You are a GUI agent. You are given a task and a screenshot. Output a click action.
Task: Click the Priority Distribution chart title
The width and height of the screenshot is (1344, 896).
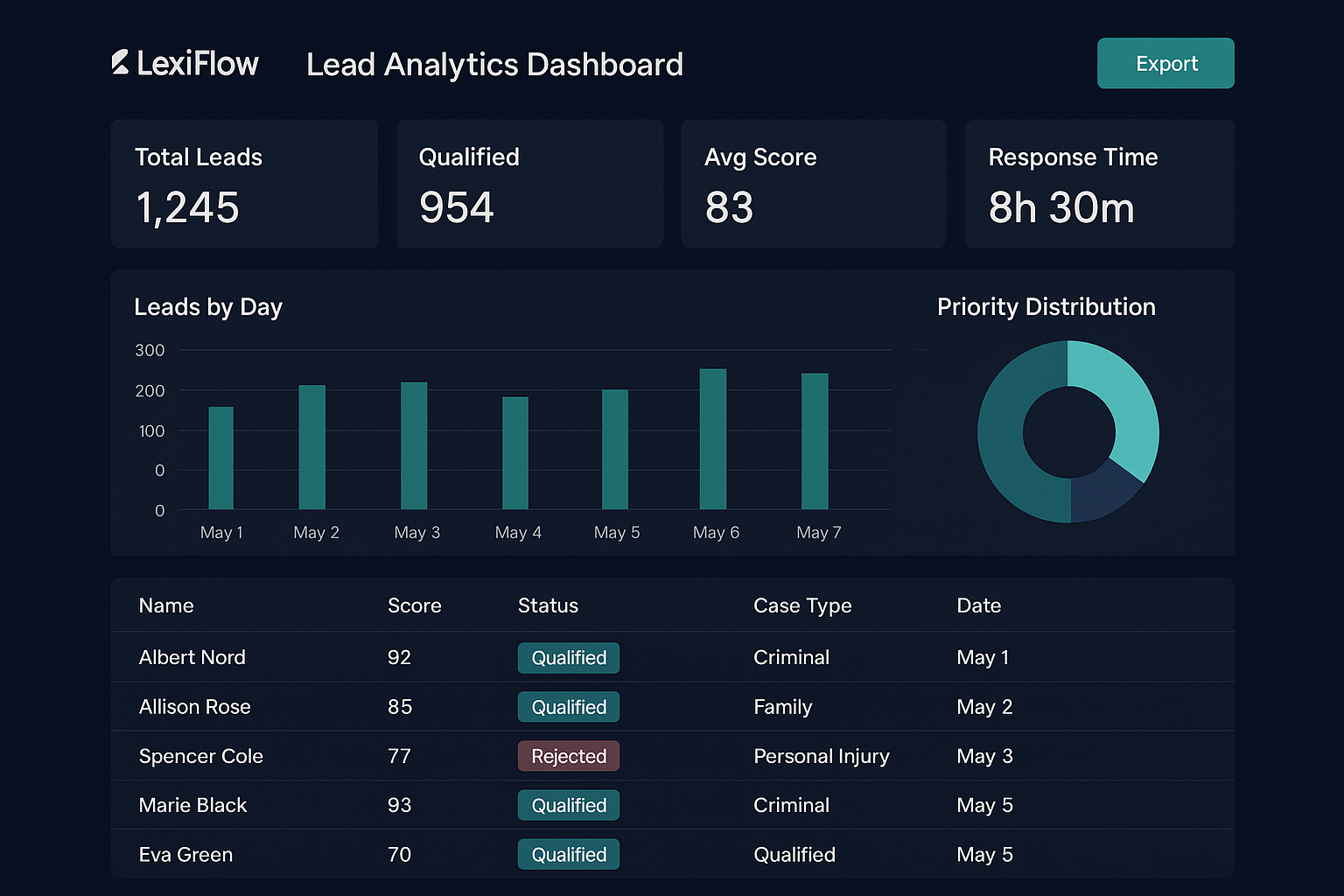point(1046,307)
